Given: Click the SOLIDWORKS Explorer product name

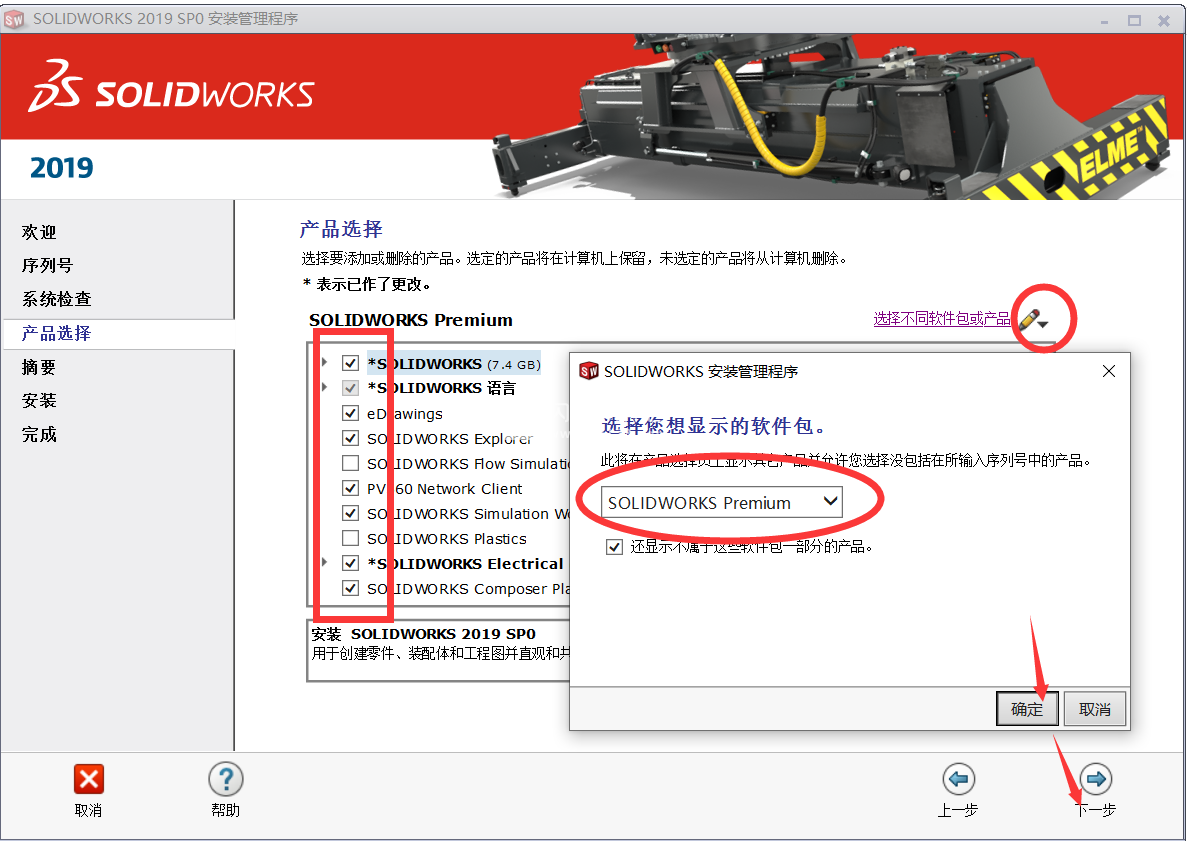Looking at the screenshot, I should coord(450,439).
